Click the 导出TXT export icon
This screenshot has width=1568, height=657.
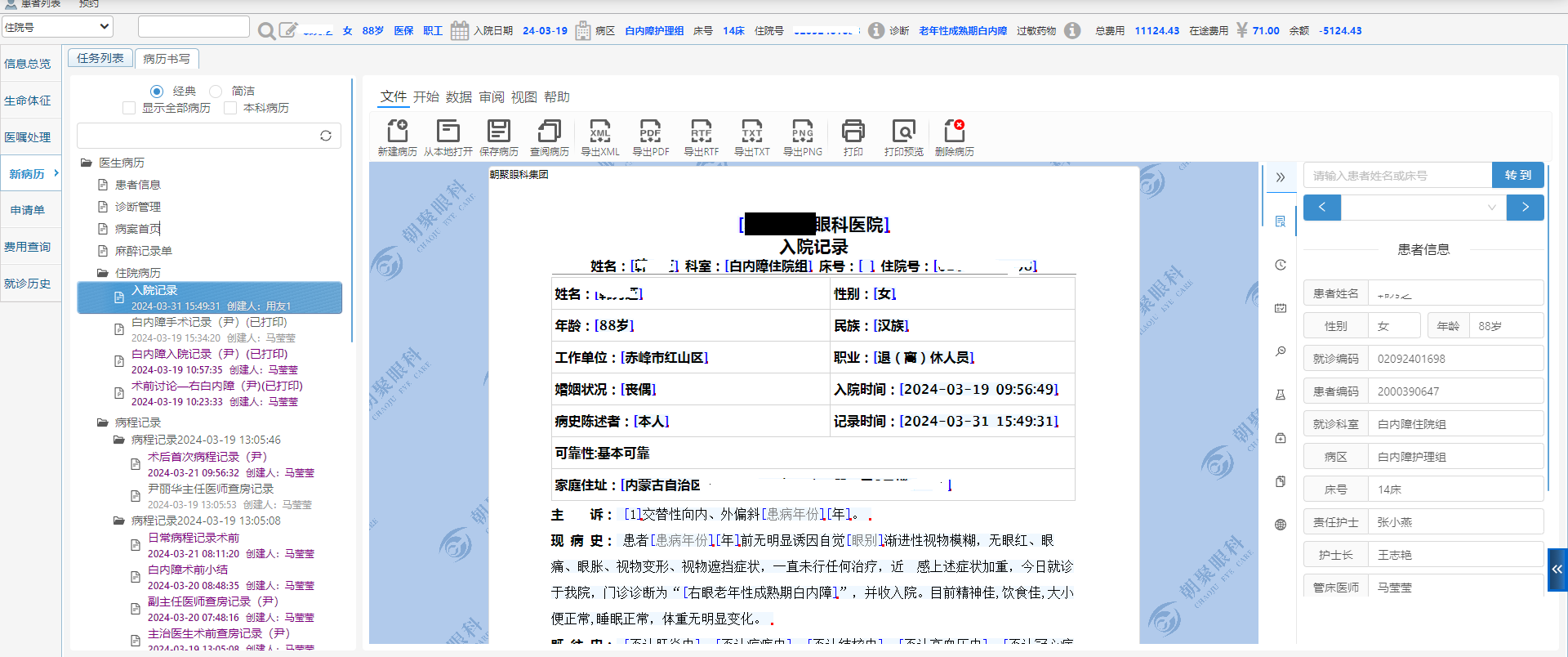(752, 131)
